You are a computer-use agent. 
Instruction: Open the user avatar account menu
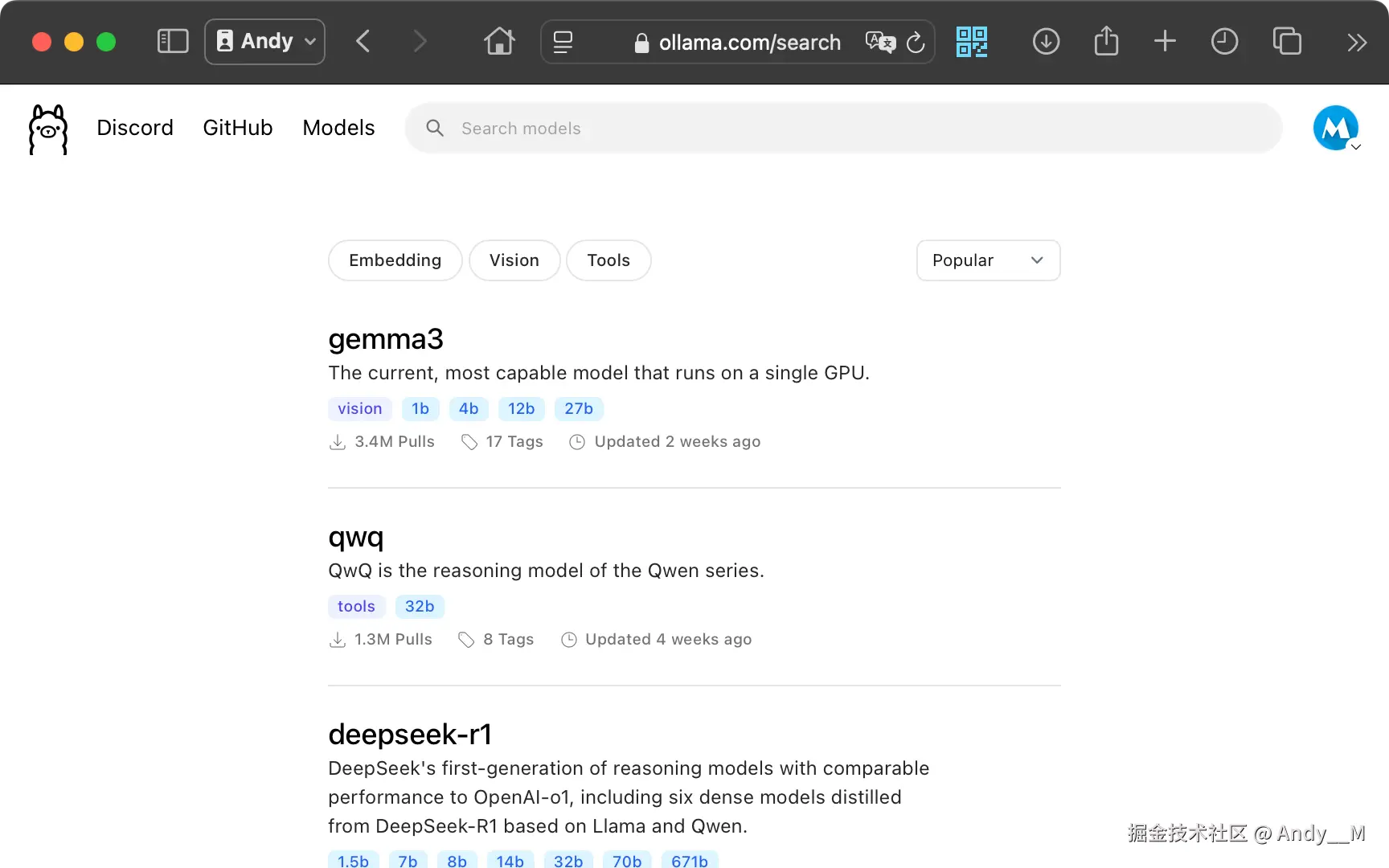[1336, 129]
